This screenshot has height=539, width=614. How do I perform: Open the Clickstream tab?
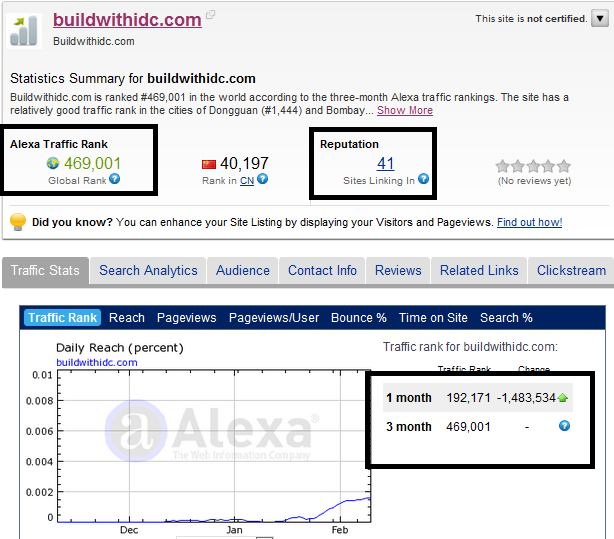click(x=571, y=270)
